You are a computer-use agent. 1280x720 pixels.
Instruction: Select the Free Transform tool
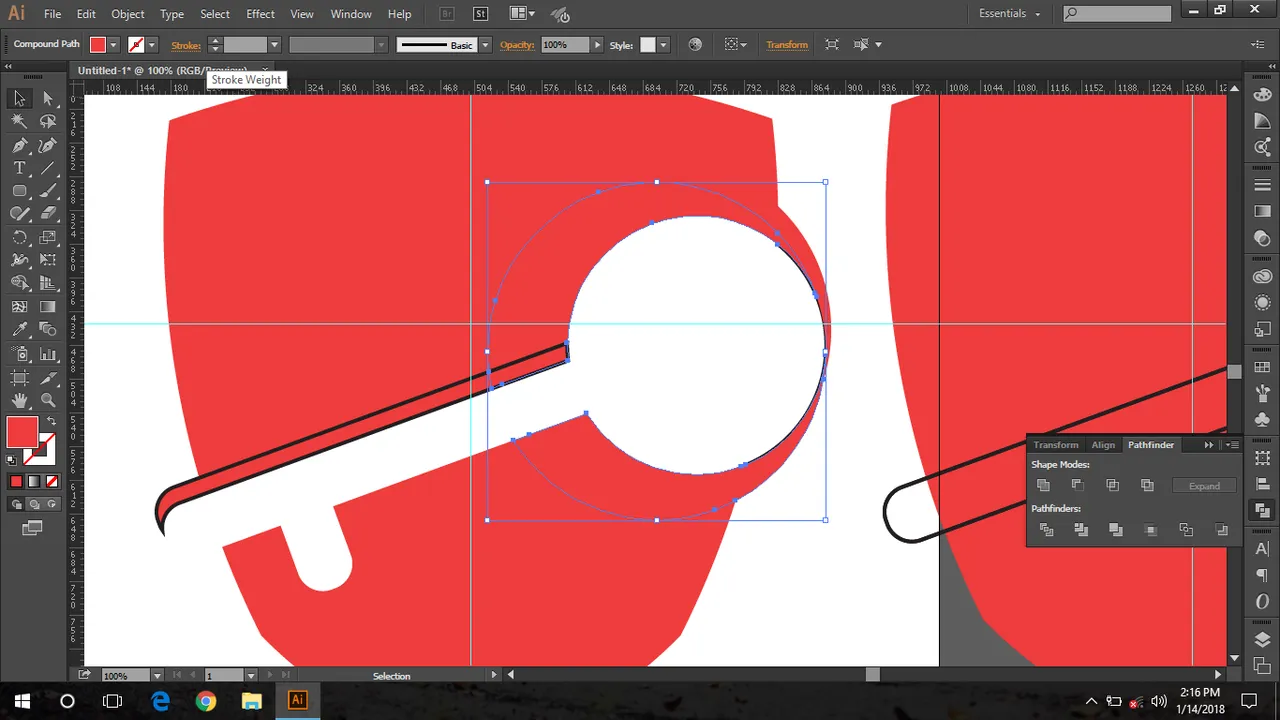click(x=48, y=261)
